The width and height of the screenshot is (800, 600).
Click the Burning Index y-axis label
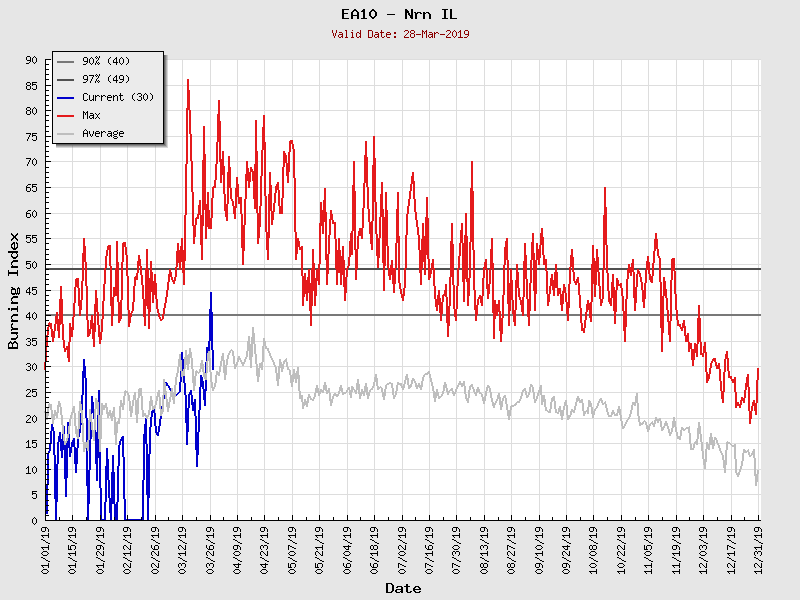[x=14, y=290]
